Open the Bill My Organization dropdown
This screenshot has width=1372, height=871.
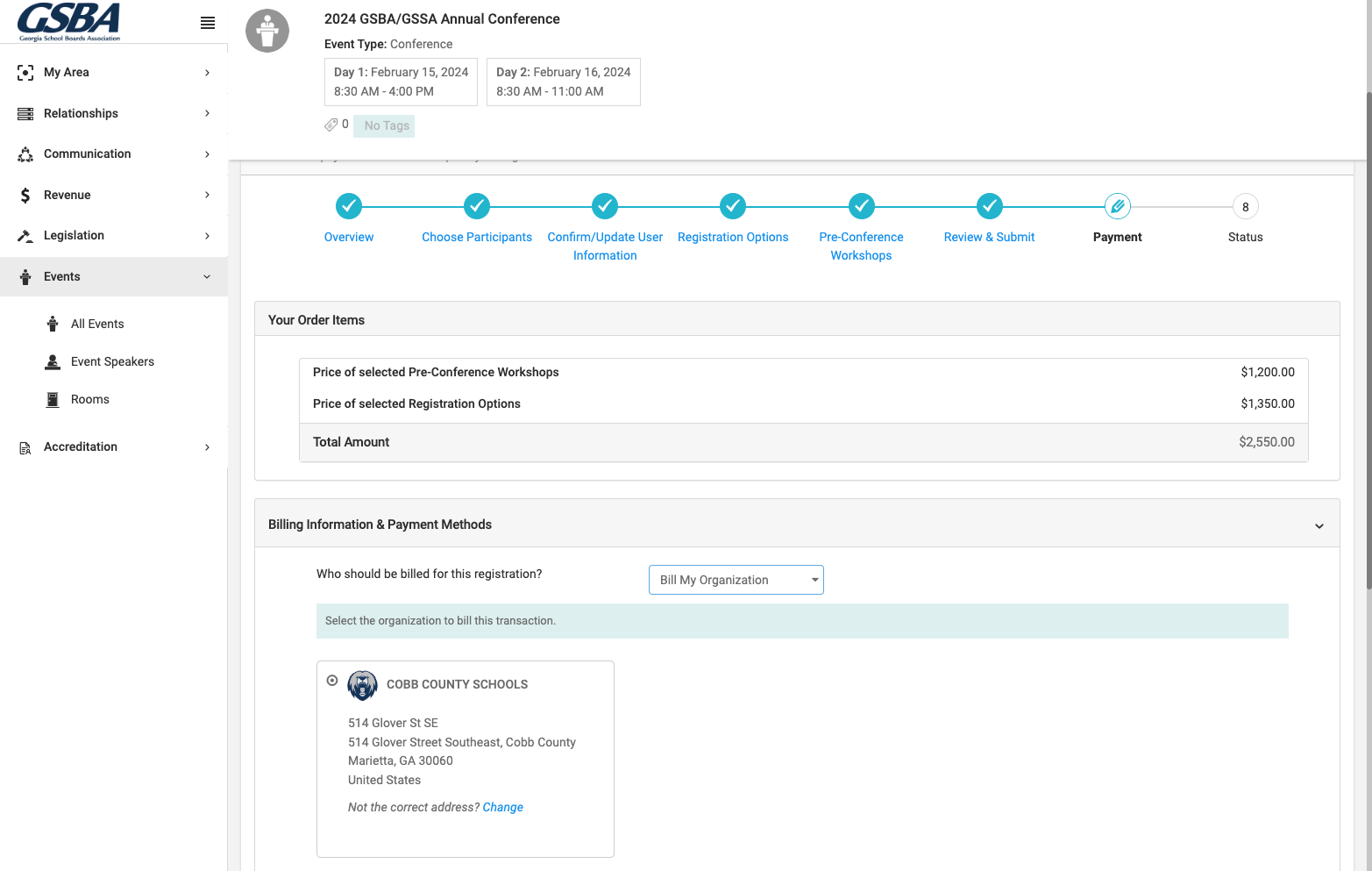coord(736,580)
